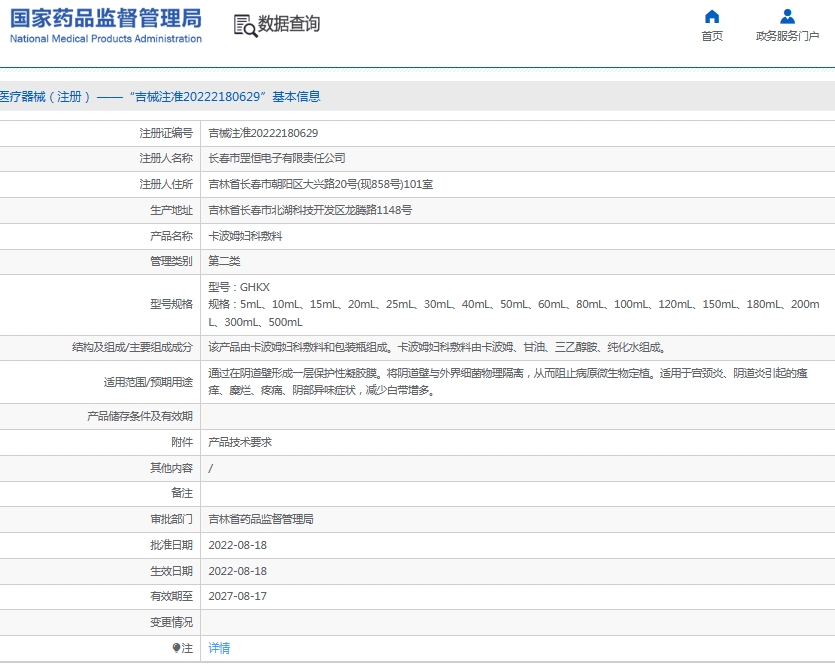Open the 详情 link in the 注 row

click(219, 648)
